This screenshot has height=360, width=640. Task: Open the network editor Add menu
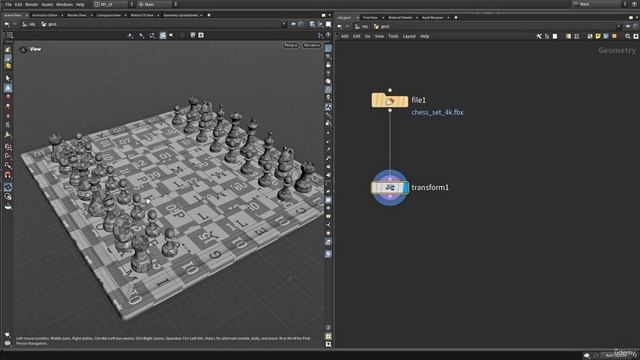[344, 36]
